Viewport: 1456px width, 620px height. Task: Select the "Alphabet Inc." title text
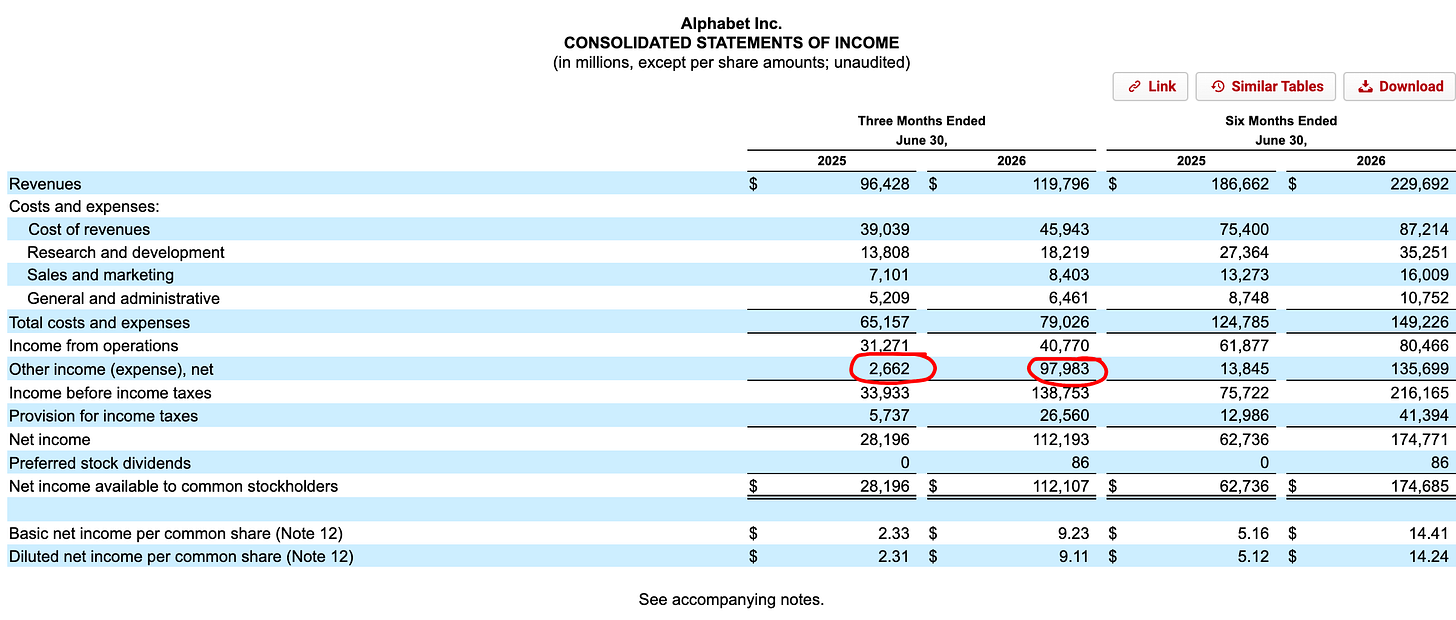[731, 24]
